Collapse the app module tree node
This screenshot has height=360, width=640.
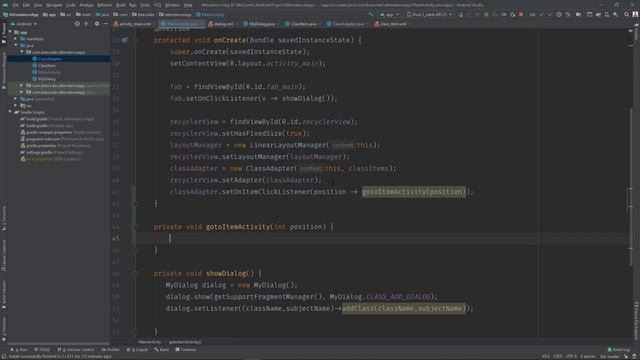pos(10,32)
